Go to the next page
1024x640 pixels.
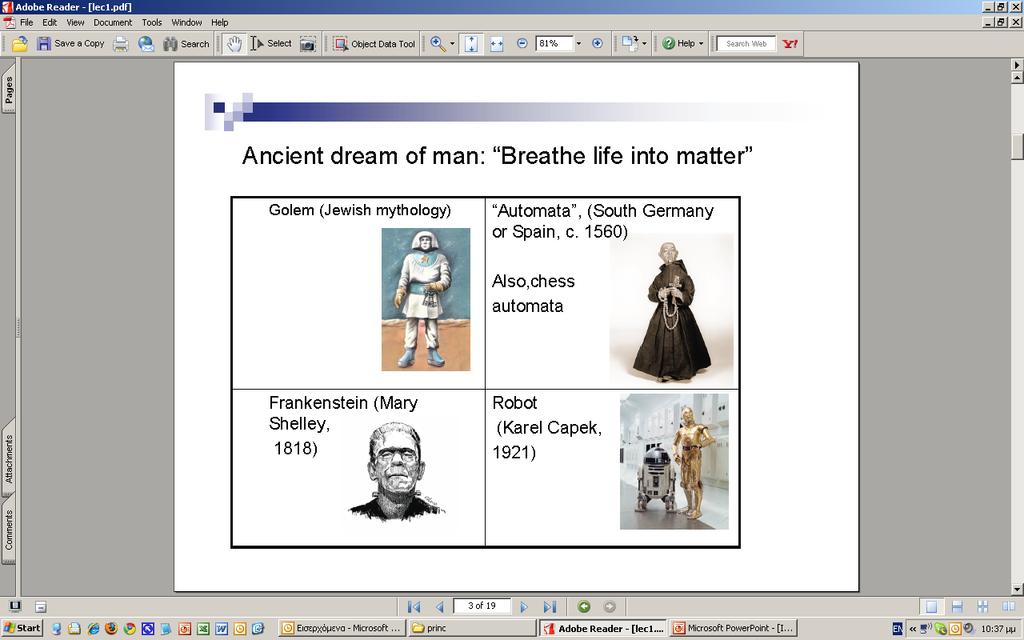point(524,607)
